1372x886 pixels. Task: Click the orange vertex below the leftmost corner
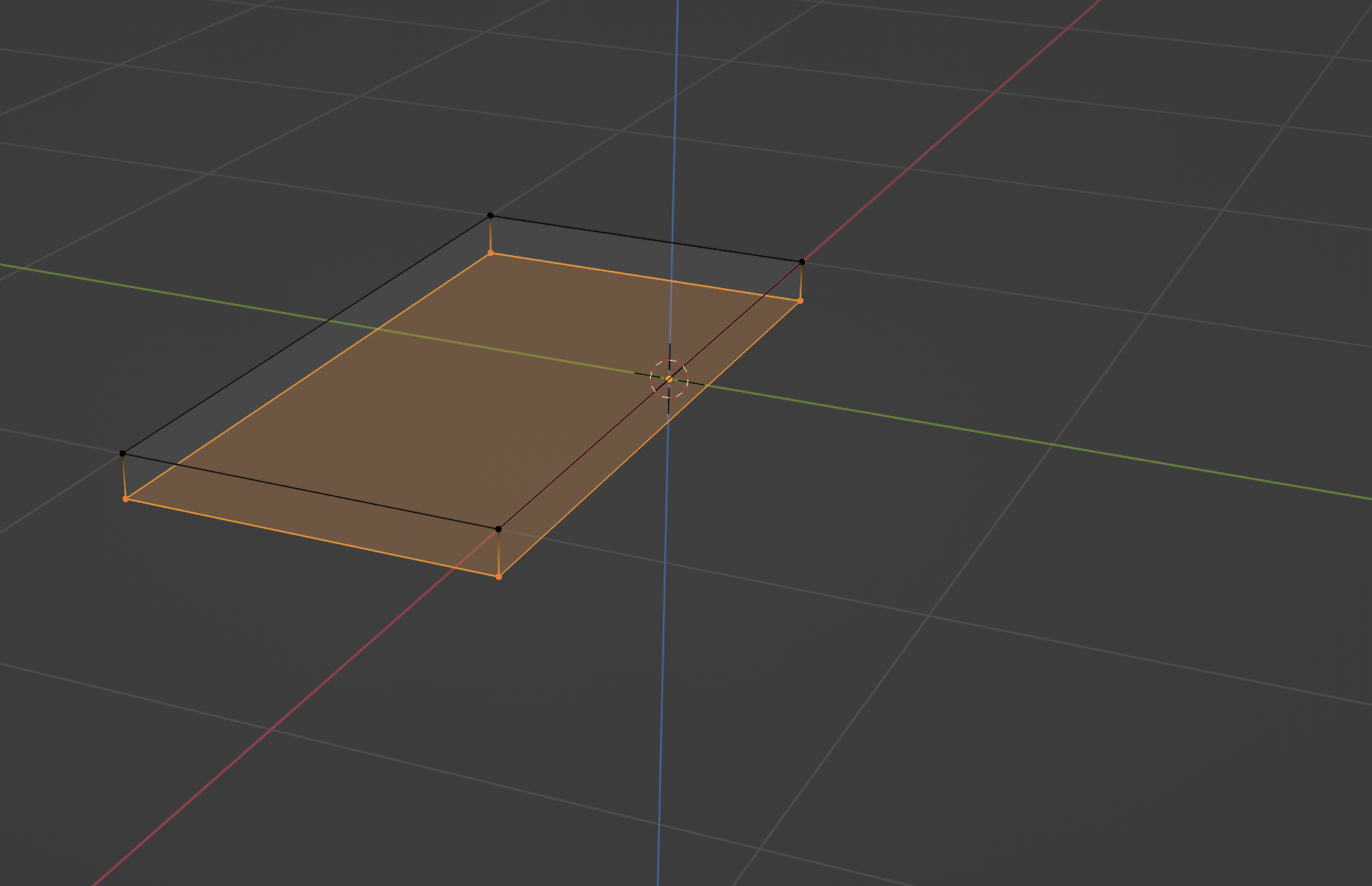pos(126,498)
